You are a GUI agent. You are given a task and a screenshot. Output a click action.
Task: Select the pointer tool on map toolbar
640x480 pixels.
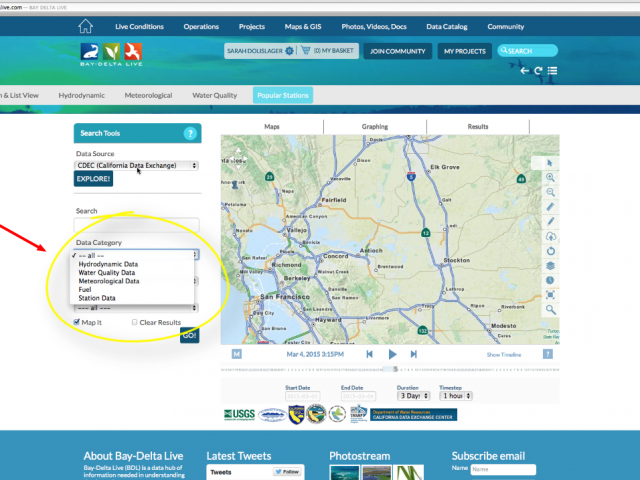tap(550, 163)
